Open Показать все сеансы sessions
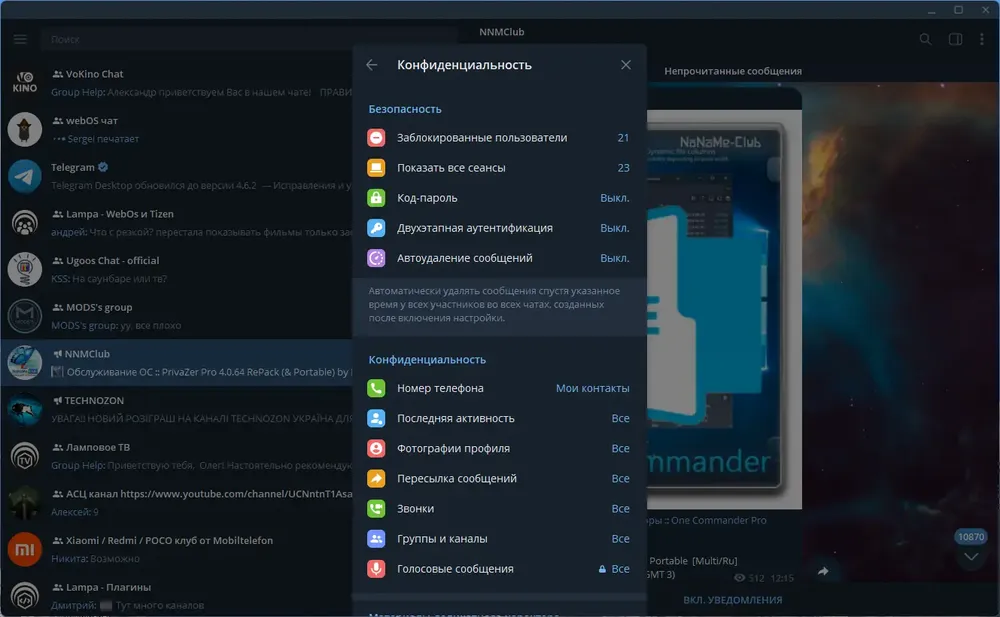 [x=499, y=168]
